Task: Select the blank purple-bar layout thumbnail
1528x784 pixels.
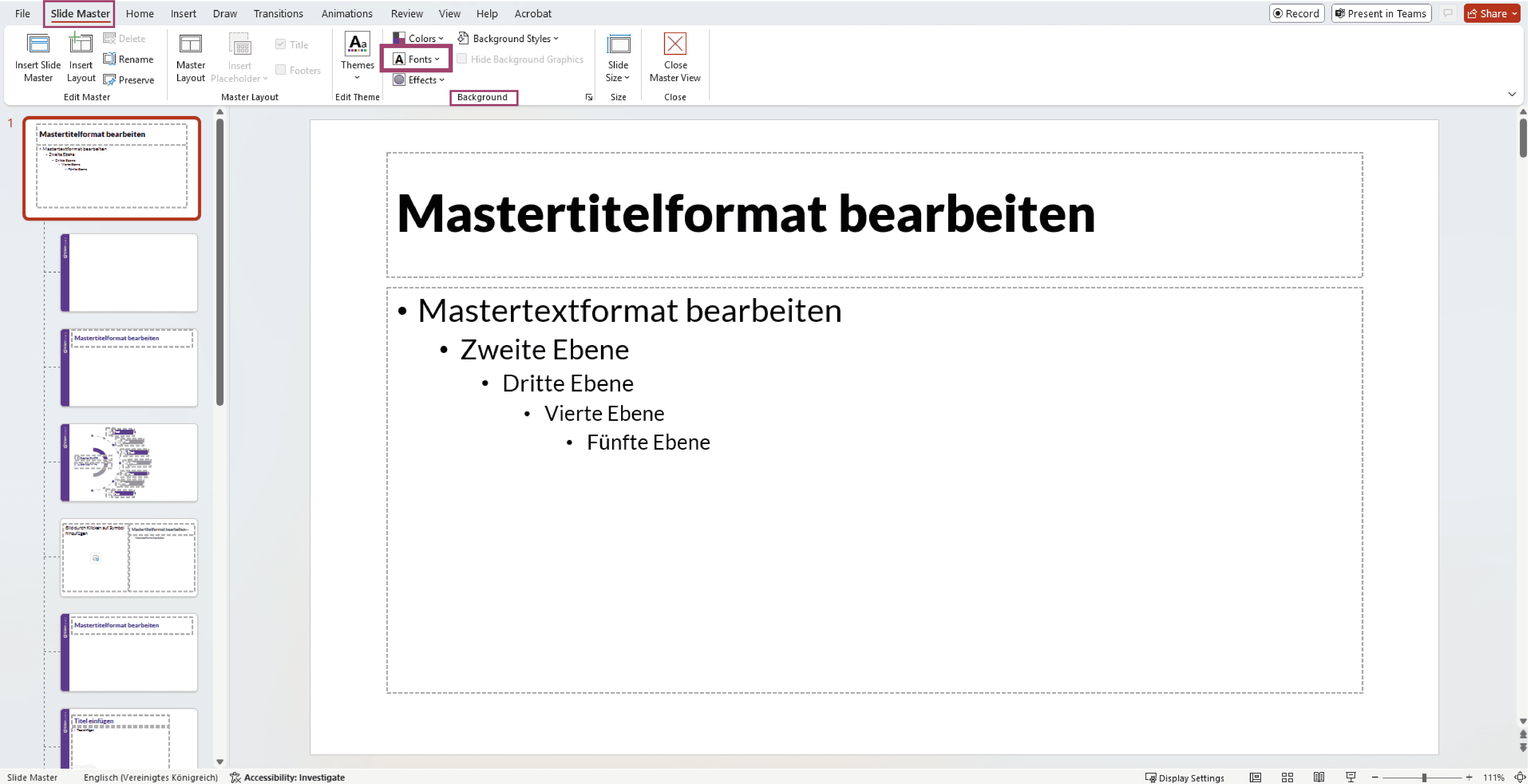Action: click(x=129, y=273)
